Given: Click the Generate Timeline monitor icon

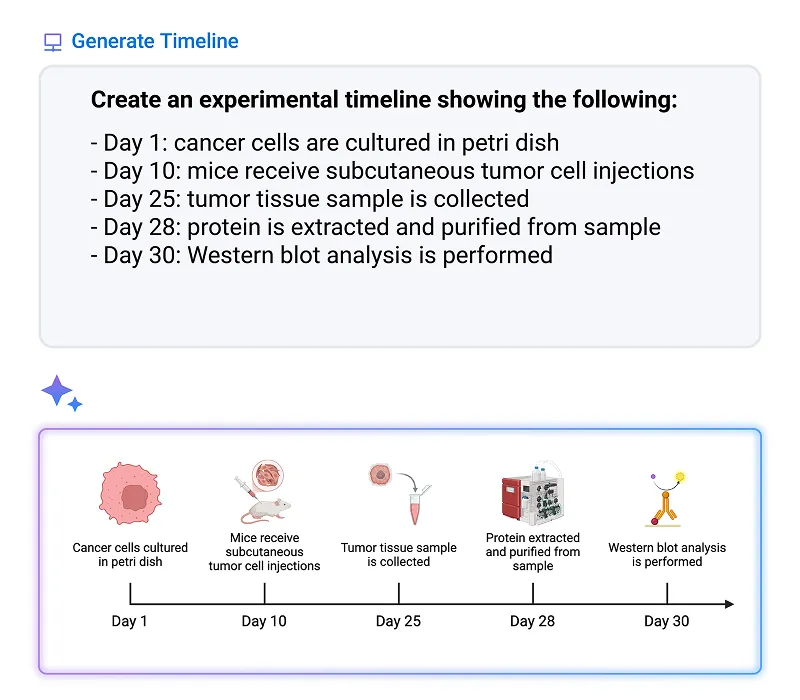Looking at the screenshot, I should coord(53,42).
